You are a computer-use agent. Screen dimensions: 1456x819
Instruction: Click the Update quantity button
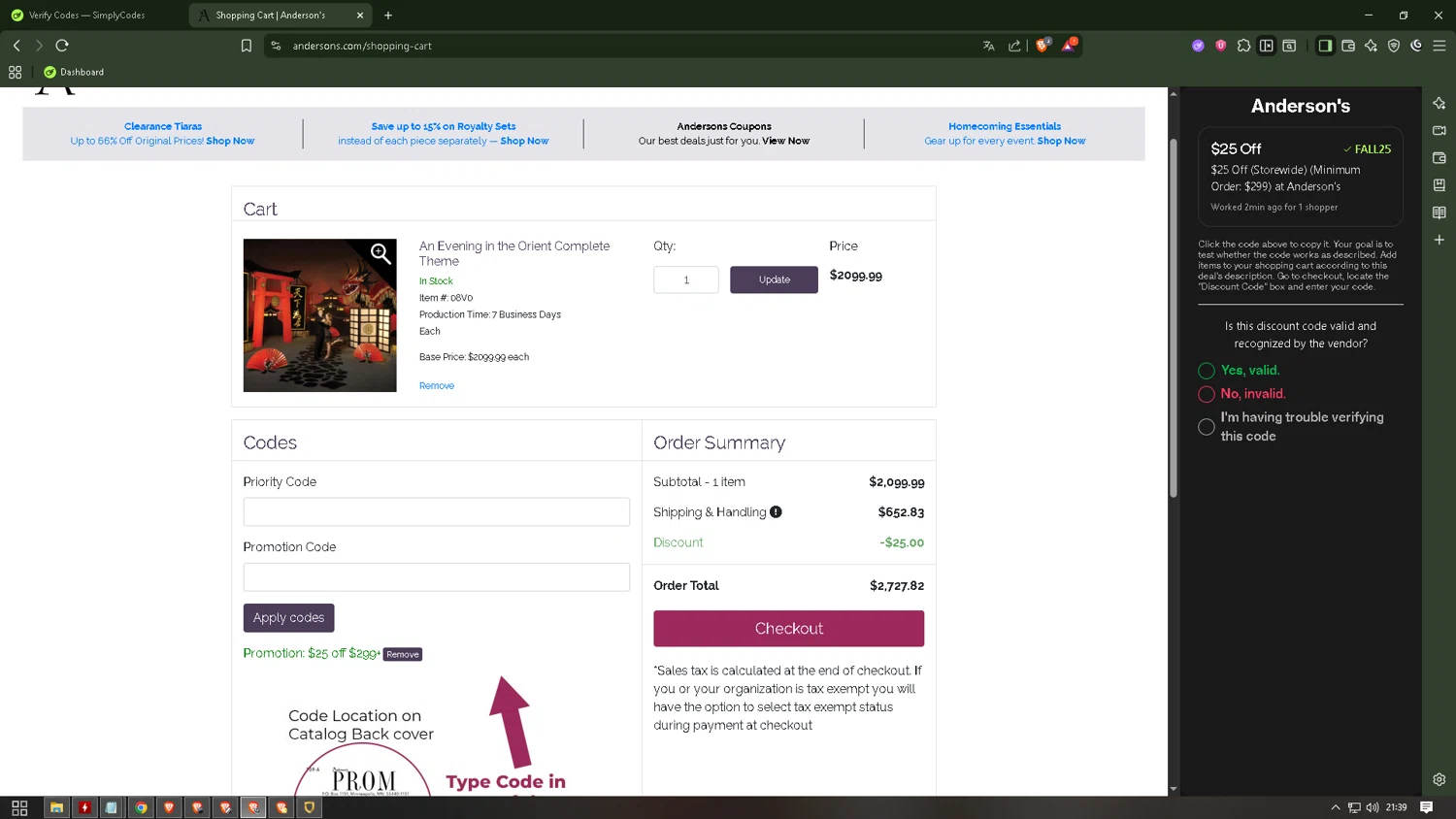[774, 279]
